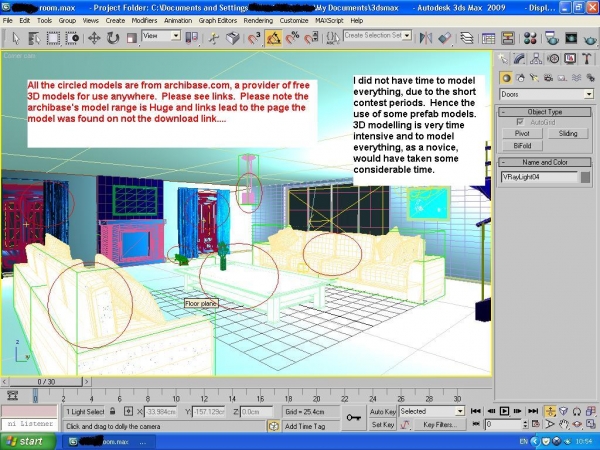Switch to the Motion panel tab
600x450 pixels.
click(x=553, y=58)
